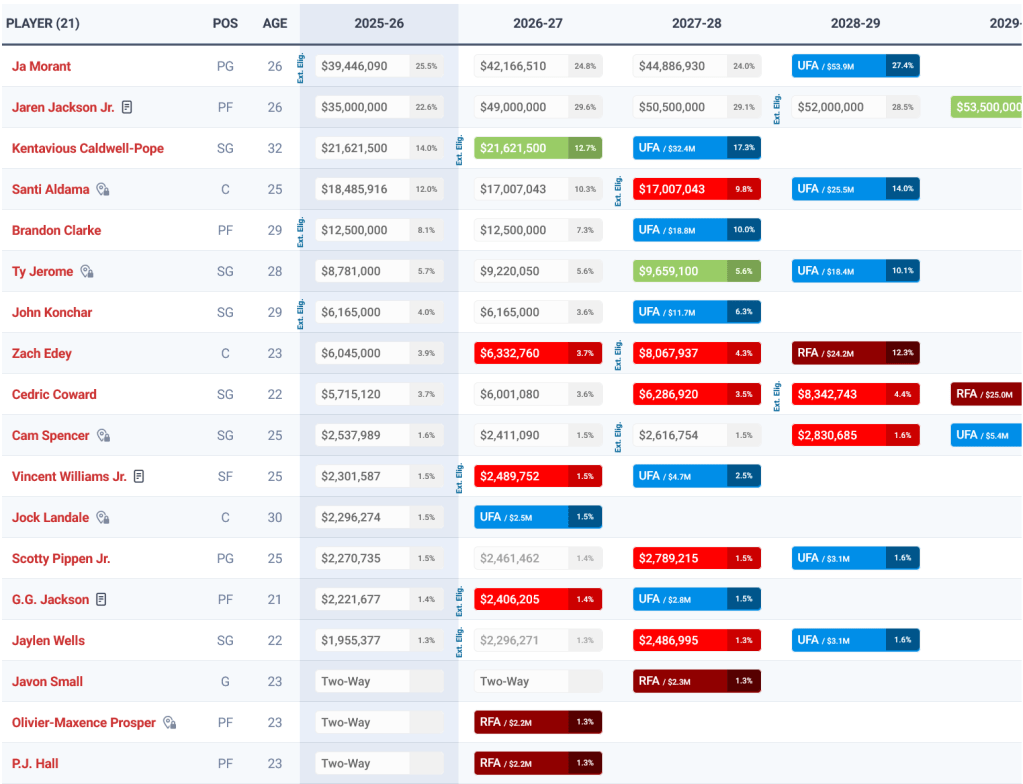The image size is (1023, 784).
Task: Open Ja Morant's player page
Action: 41,66
